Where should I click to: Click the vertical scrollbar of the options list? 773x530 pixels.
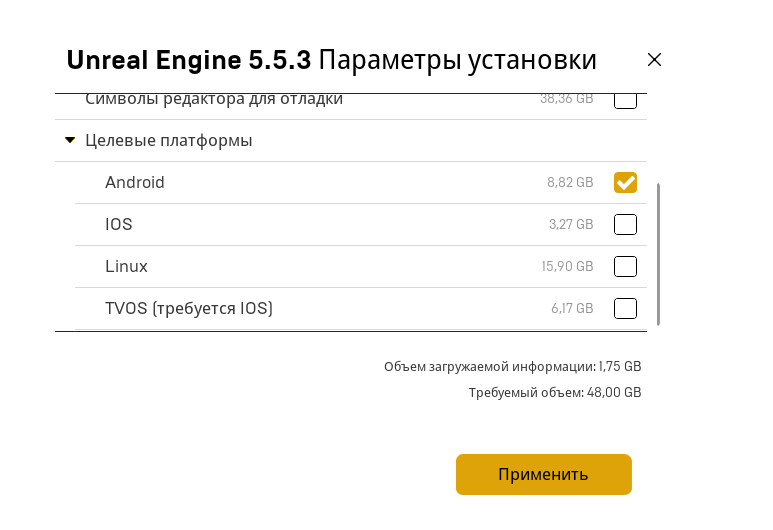click(659, 252)
